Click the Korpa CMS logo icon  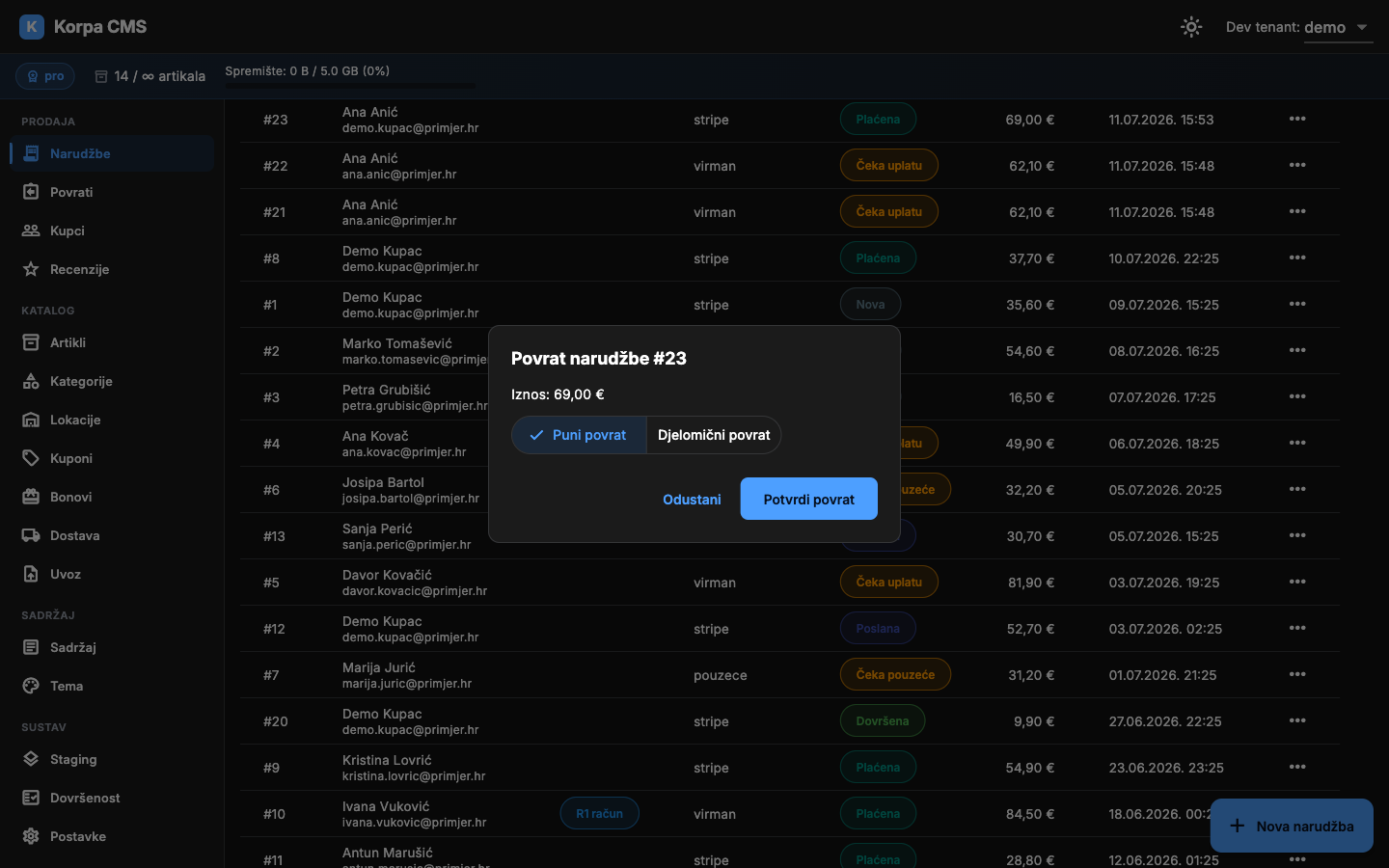pyautogui.click(x=32, y=27)
